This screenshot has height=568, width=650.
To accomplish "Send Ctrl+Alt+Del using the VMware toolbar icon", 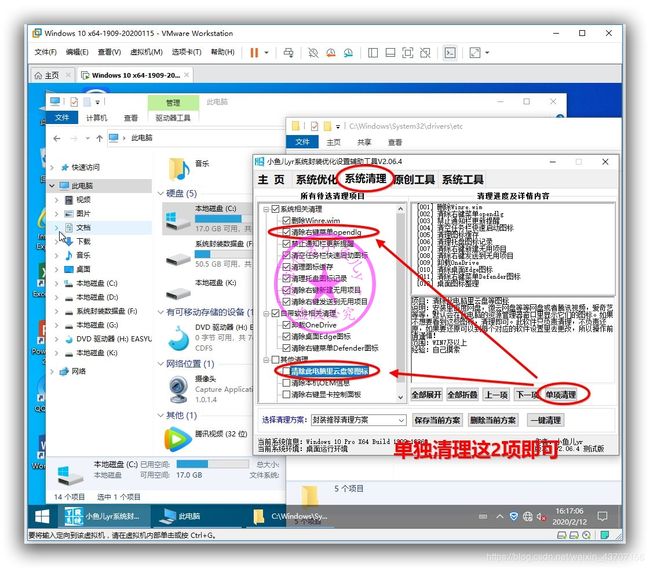I will (288, 53).
